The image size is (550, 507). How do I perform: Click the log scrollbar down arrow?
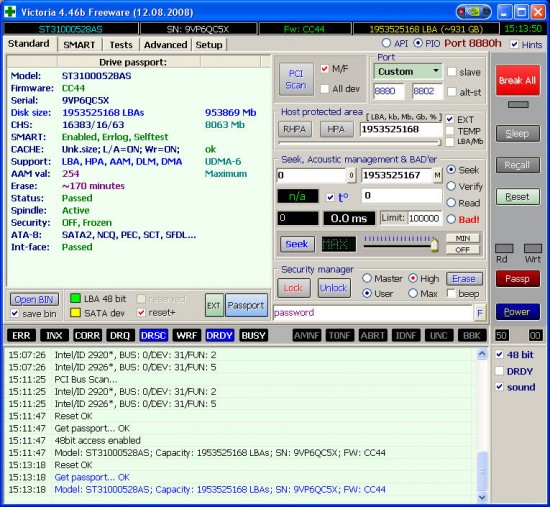[x=482, y=497]
